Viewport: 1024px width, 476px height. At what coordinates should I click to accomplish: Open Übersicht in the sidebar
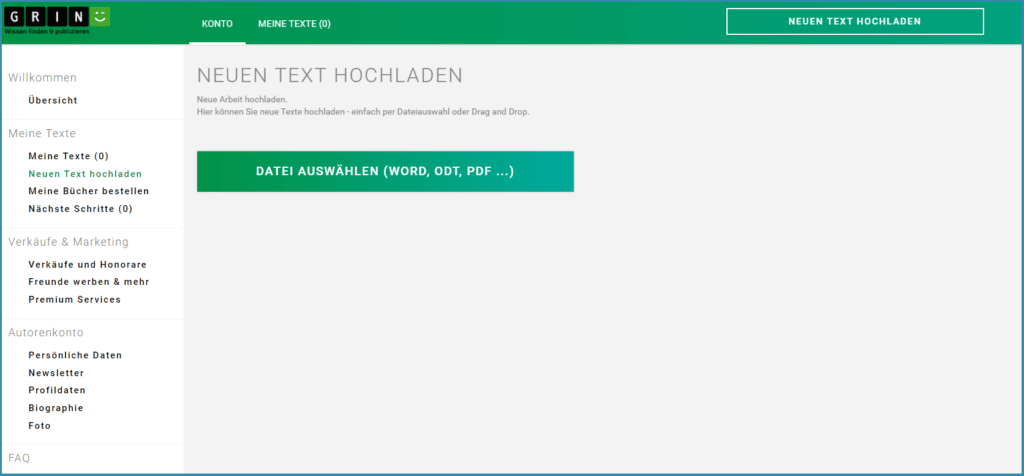tap(53, 100)
